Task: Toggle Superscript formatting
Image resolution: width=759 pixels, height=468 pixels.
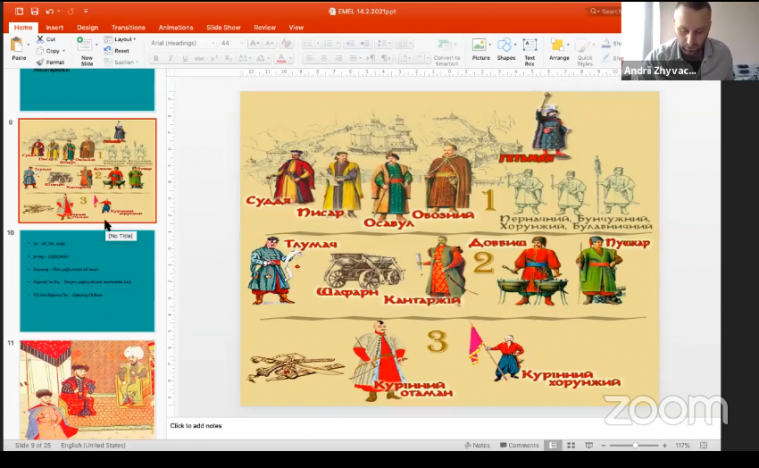Action: [214, 59]
